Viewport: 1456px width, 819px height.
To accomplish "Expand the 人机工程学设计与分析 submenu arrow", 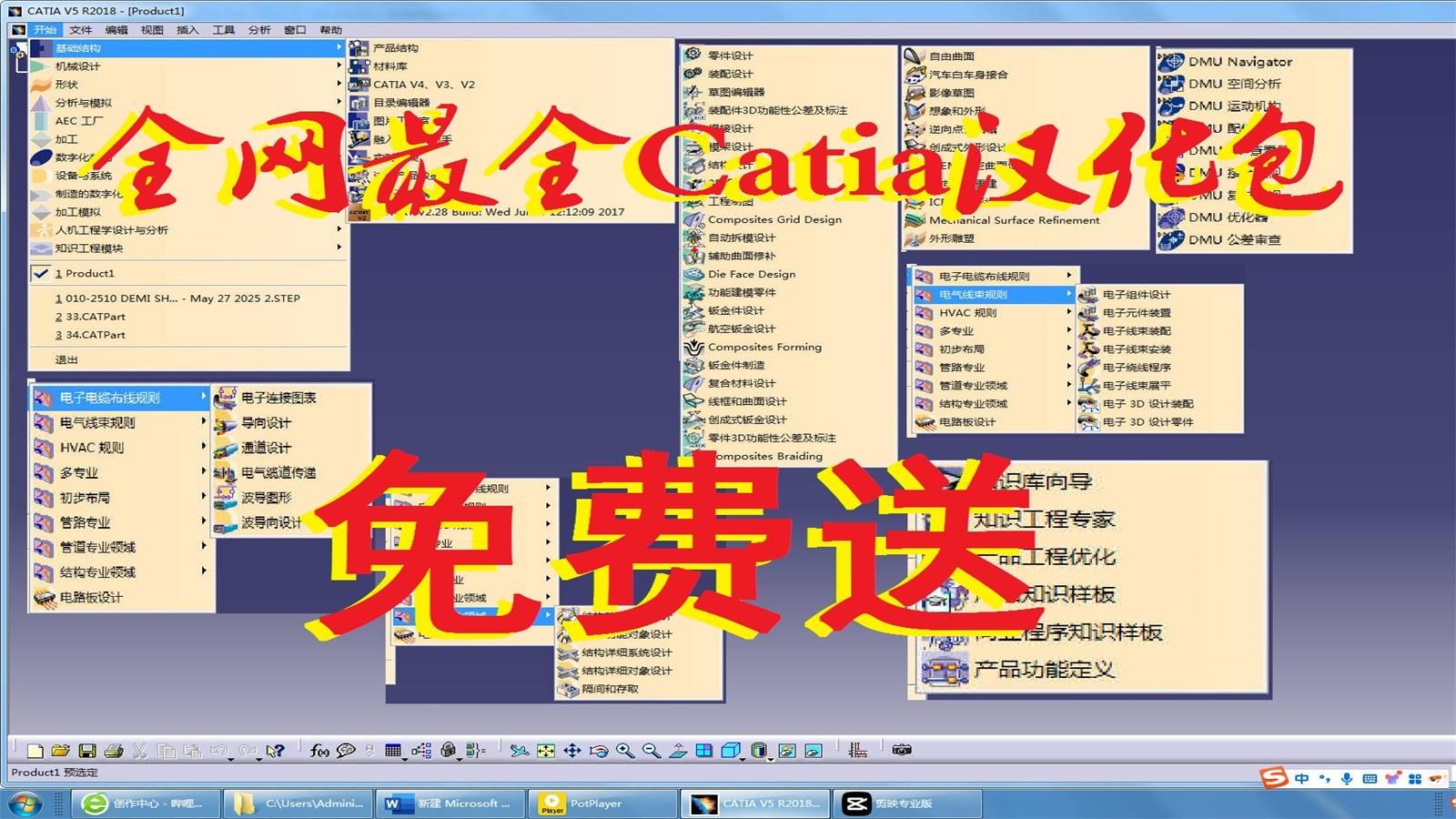I will 339,229.
